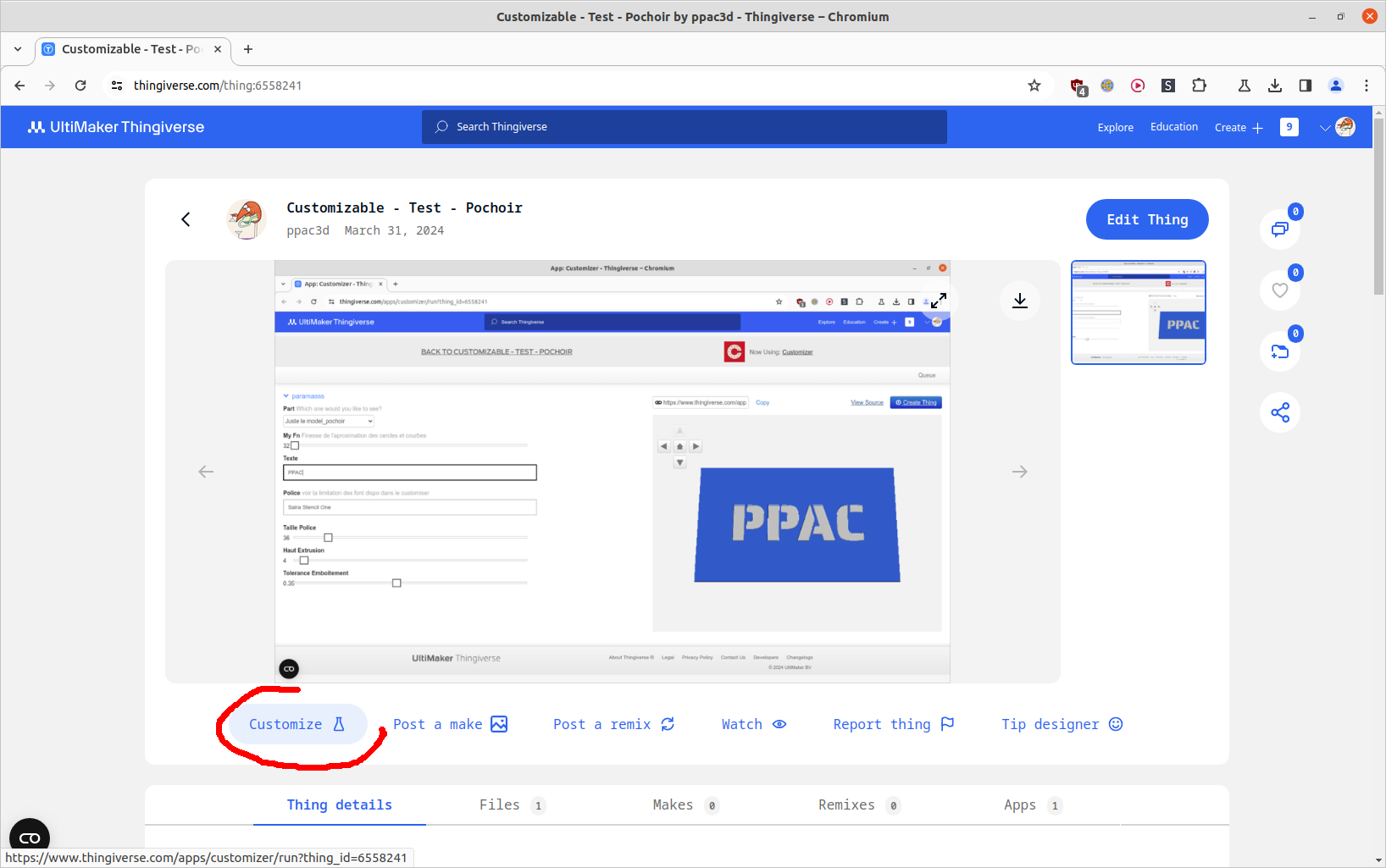
Task: Click the Customize button
Action: (297, 724)
